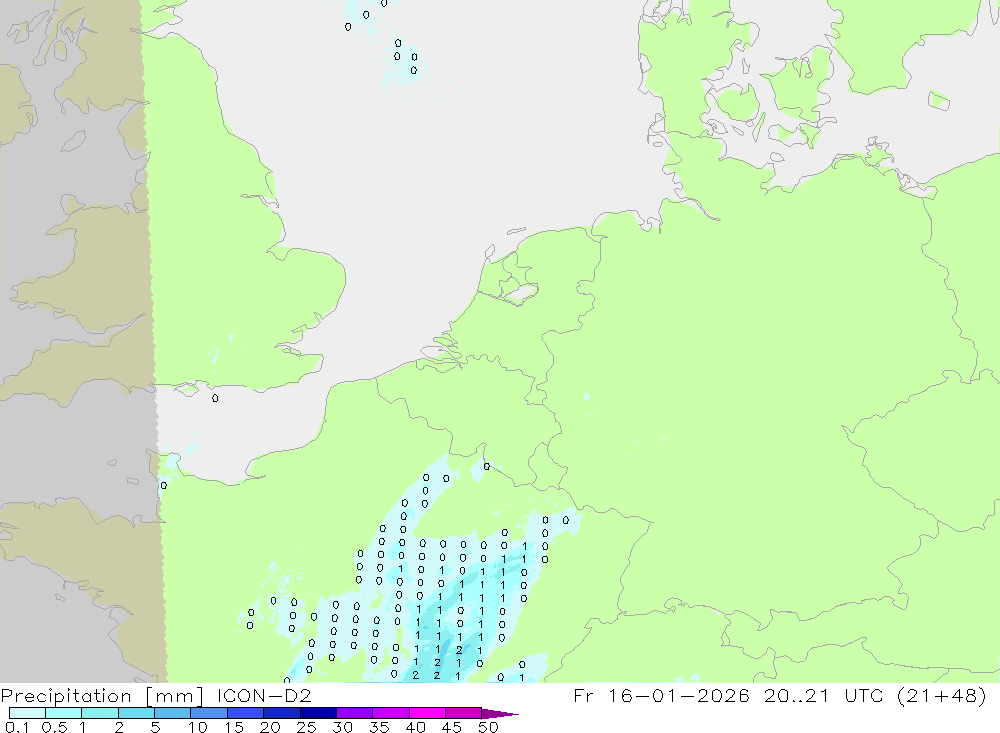1000x733 pixels.
Task: Click the '30' legend scale label
Action: pyautogui.click(x=342, y=727)
